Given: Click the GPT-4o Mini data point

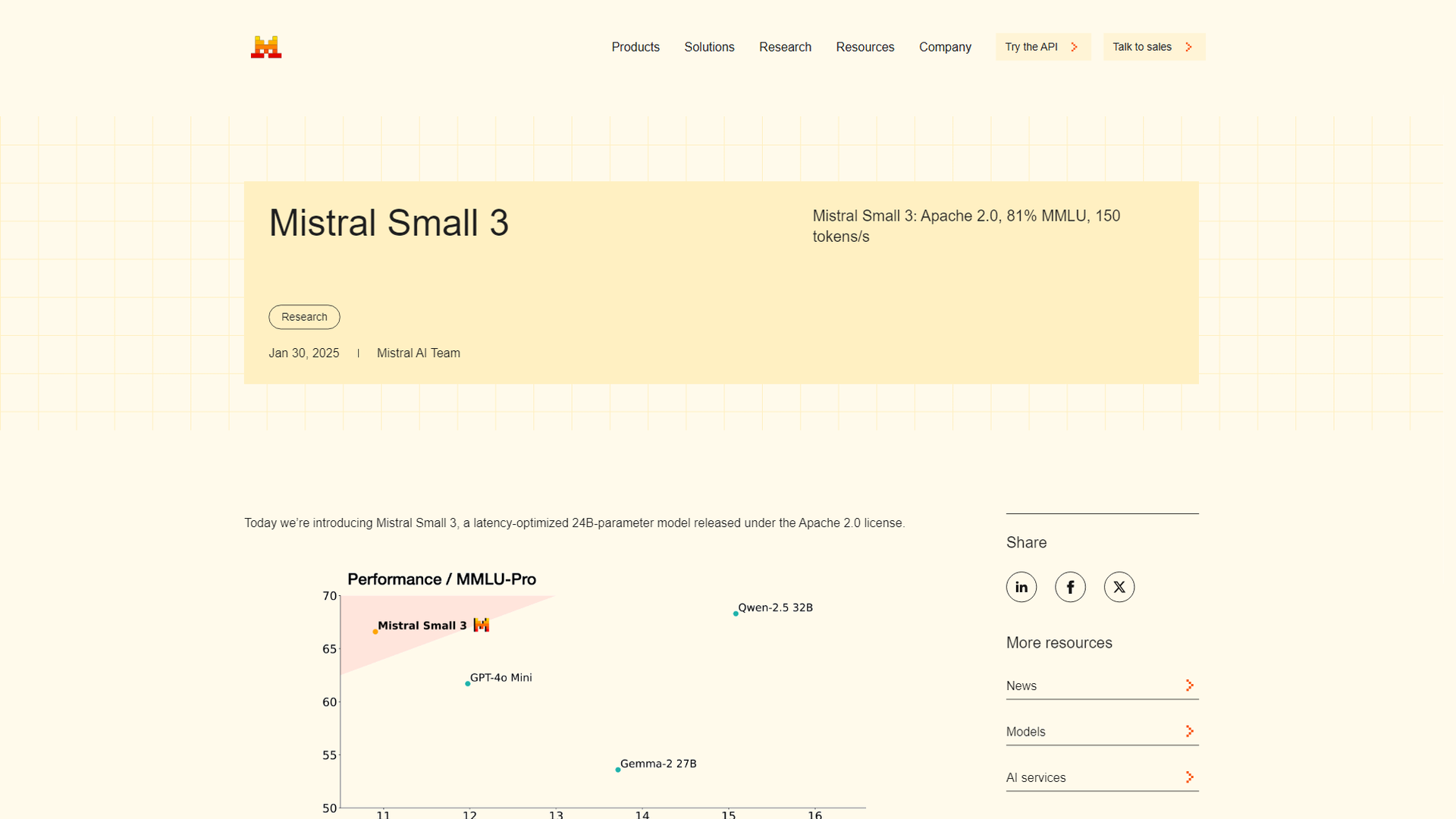Looking at the screenshot, I should [467, 684].
